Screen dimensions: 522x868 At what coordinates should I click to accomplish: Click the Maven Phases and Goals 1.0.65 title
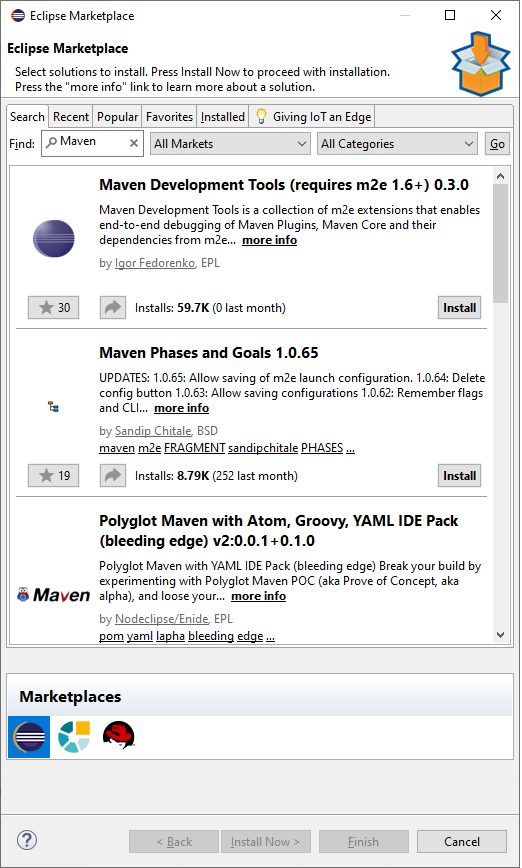click(209, 353)
